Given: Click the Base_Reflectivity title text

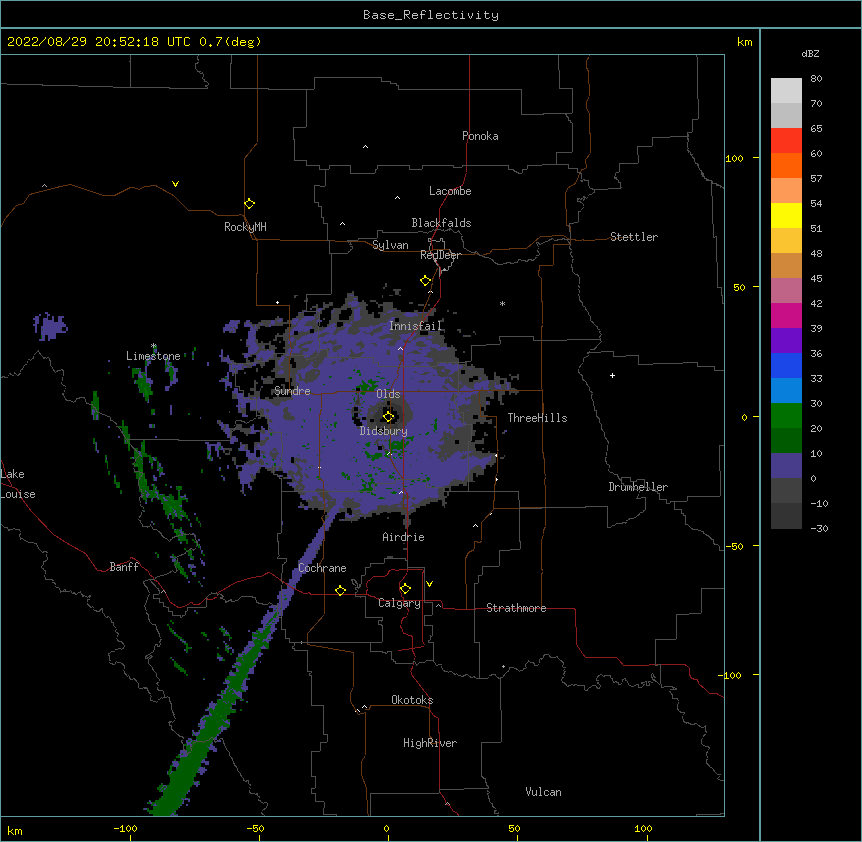Looking at the screenshot, I should pyautogui.click(x=431, y=15).
